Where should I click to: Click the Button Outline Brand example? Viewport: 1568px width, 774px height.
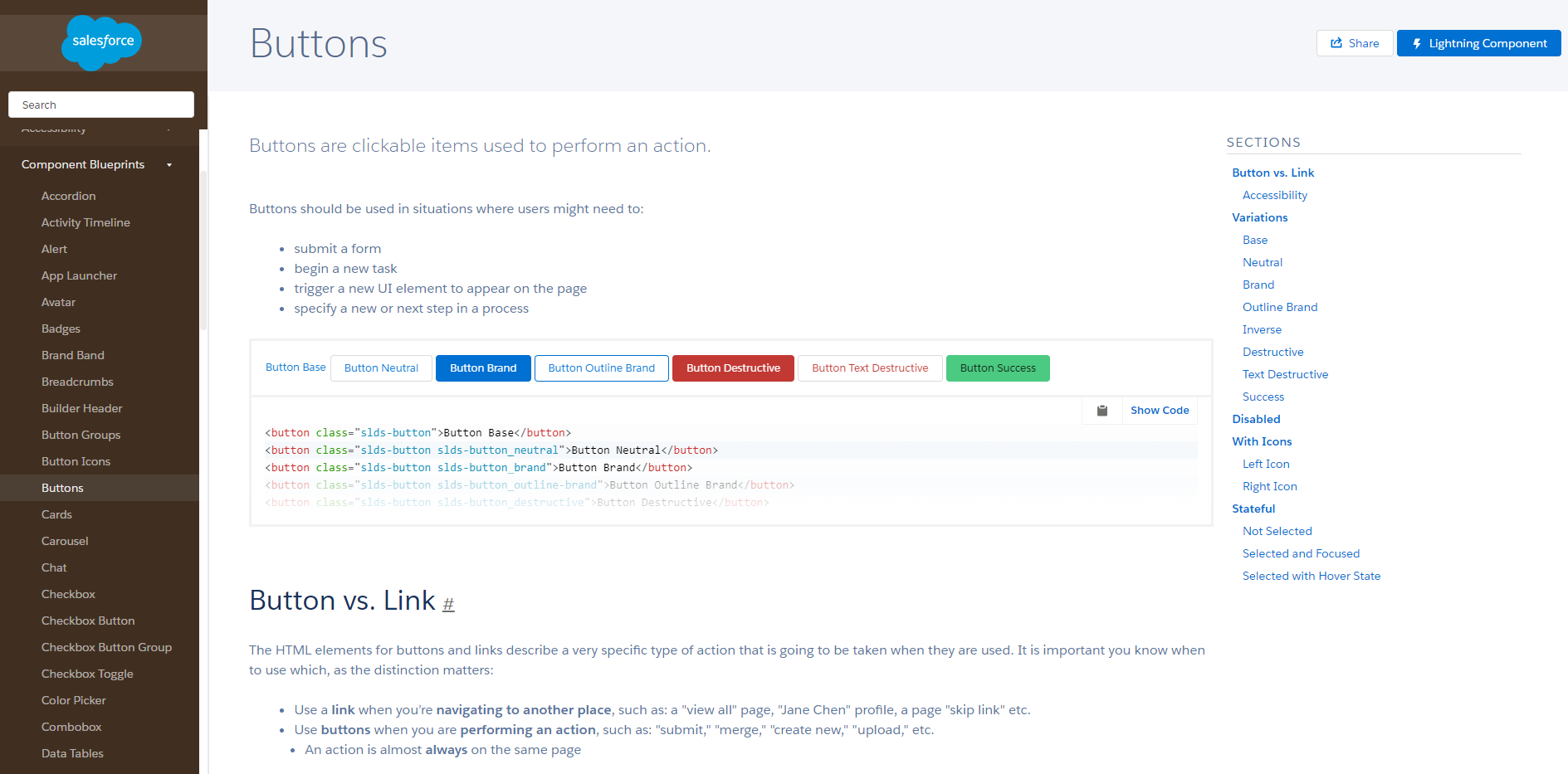click(x=602, y=368)
